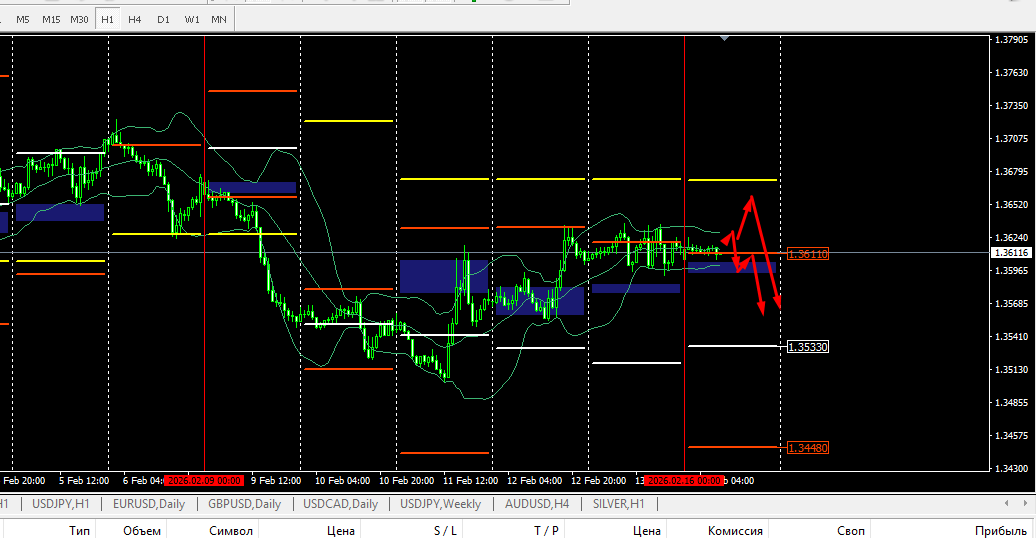Click the 10 Feb 04:00 time label
Screen dimensions: 1036x538
pos(342,480)
